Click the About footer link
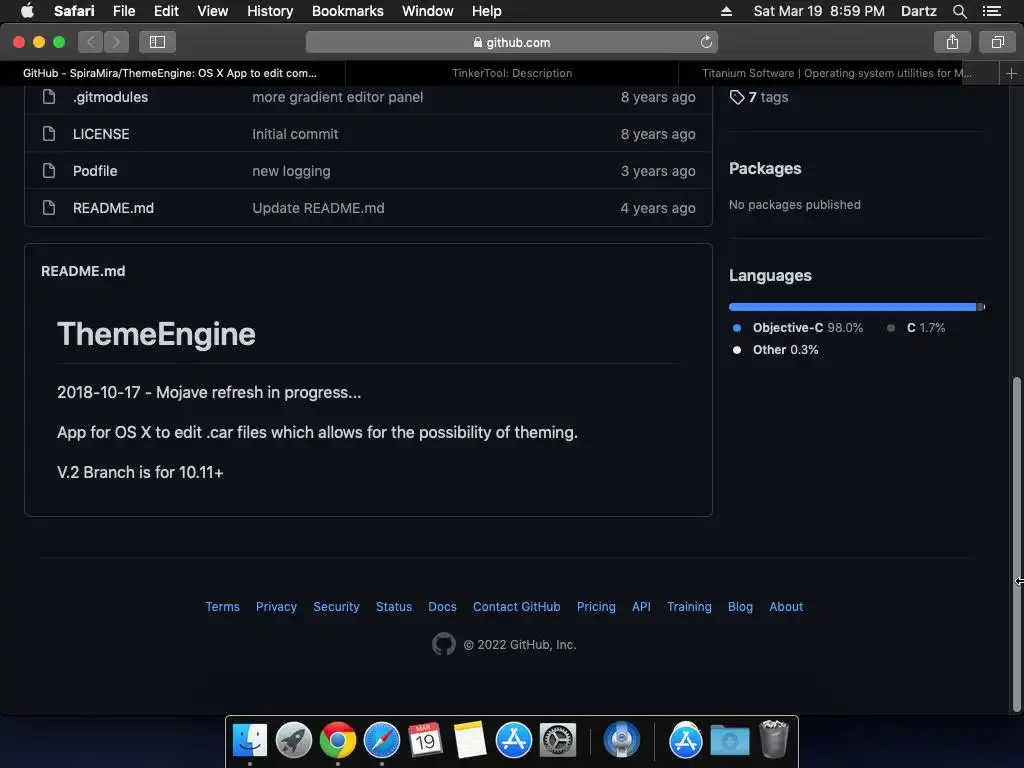1024x768 pixels. click(x=786, y=607)
